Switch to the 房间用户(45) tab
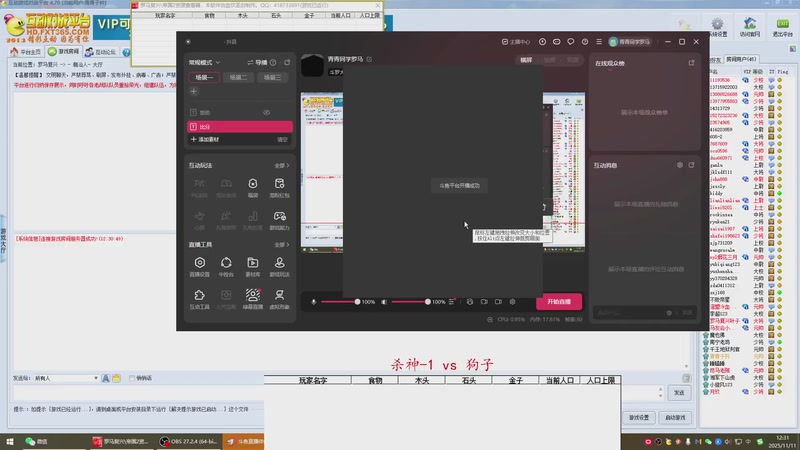The width and height of the screenshot is (800, 450). [x=741, y=59]
